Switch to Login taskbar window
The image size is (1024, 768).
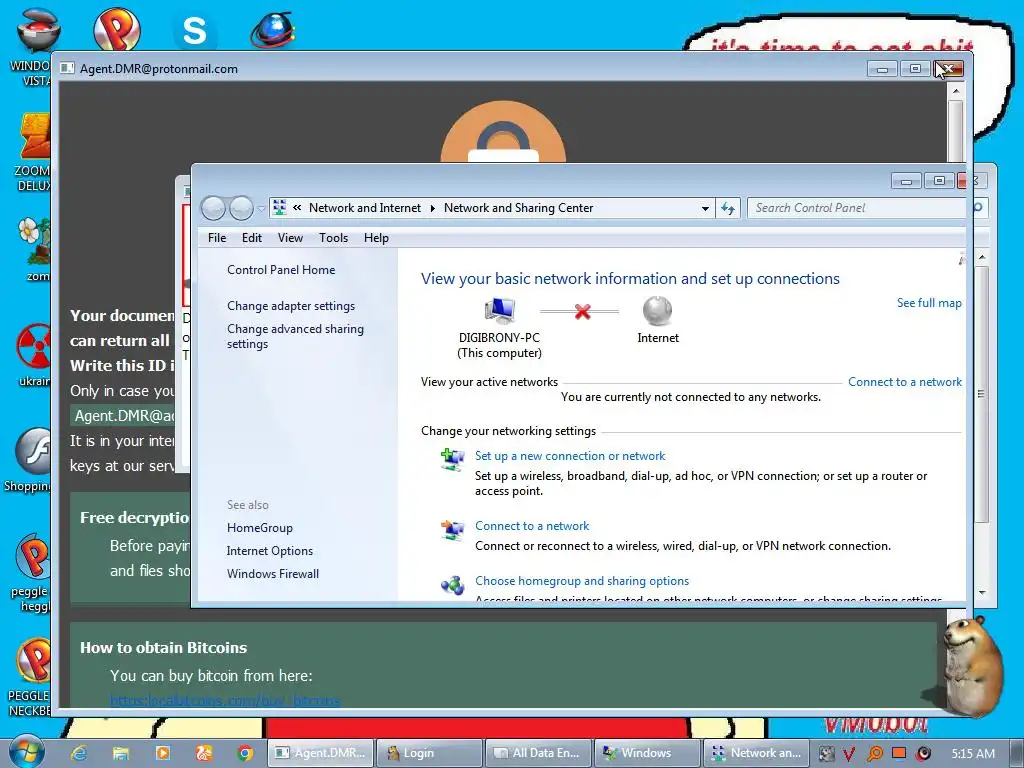[x=429, y=753]
